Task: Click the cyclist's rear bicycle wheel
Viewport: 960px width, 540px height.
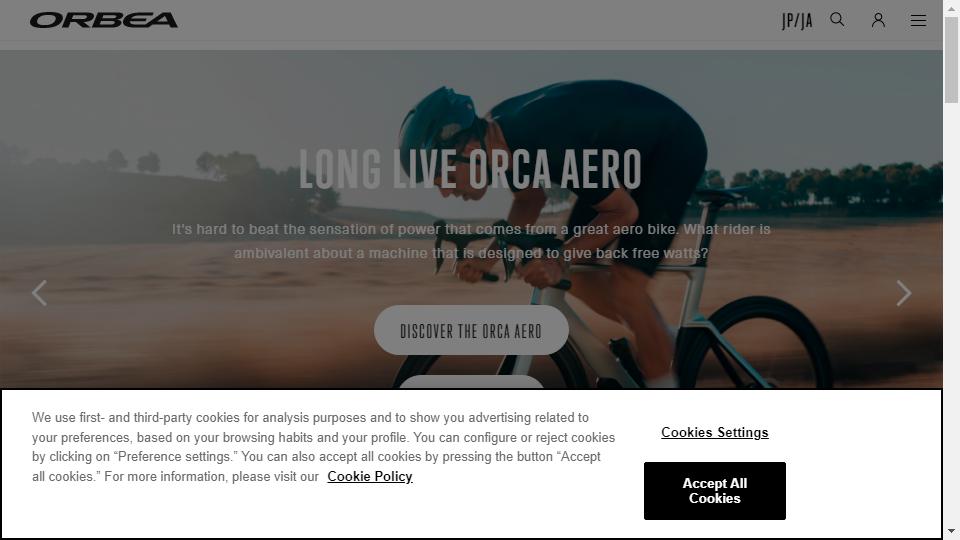Action: click(x=762, y=343)
